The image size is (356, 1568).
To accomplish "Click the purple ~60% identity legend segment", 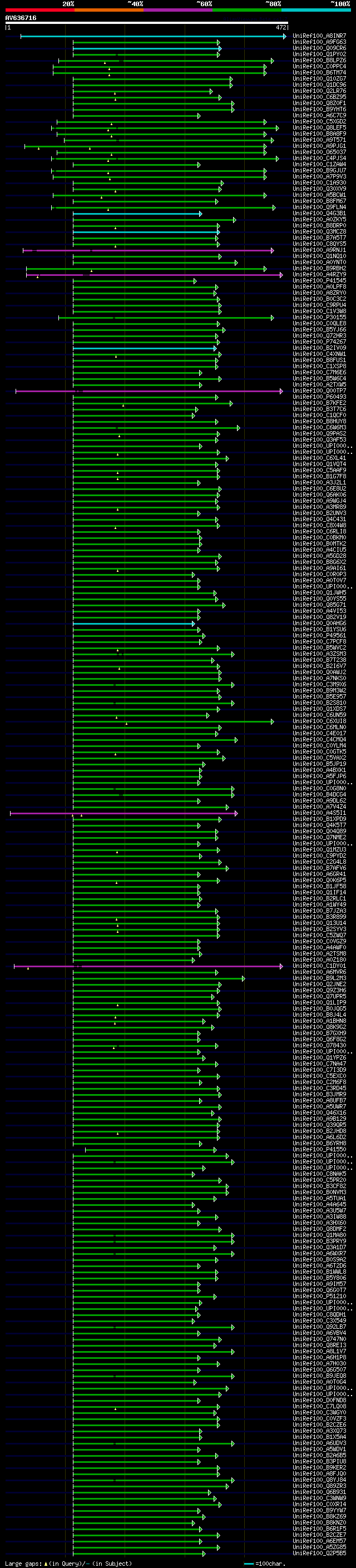I will (x=179, y=10).
